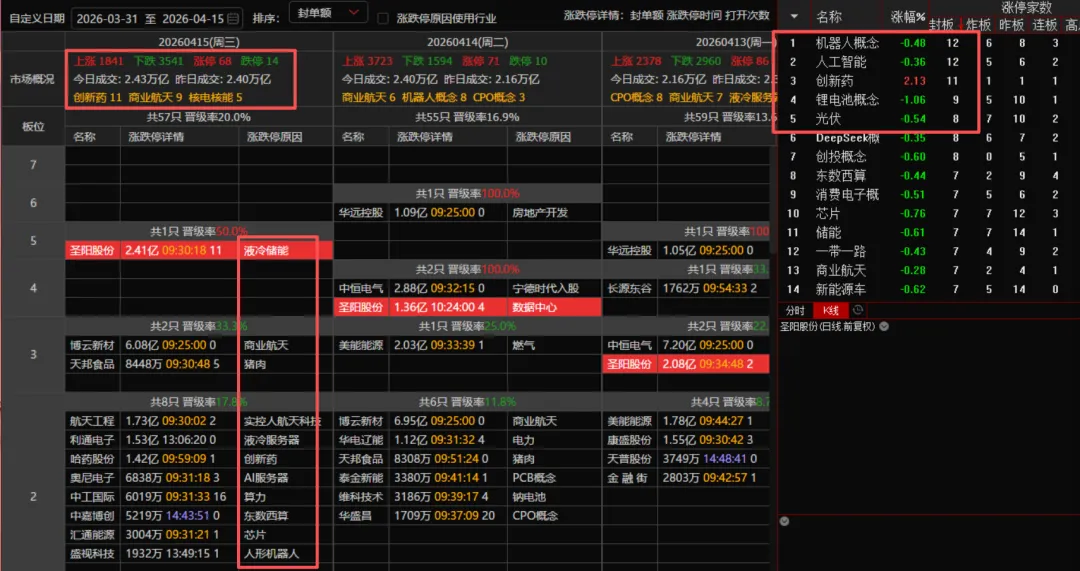Image resolution: width=1080 pixels, height=571 pixels.
Task: Click 华盛昌 stock name
Action: pyautogui.click(x=355, y=516)
